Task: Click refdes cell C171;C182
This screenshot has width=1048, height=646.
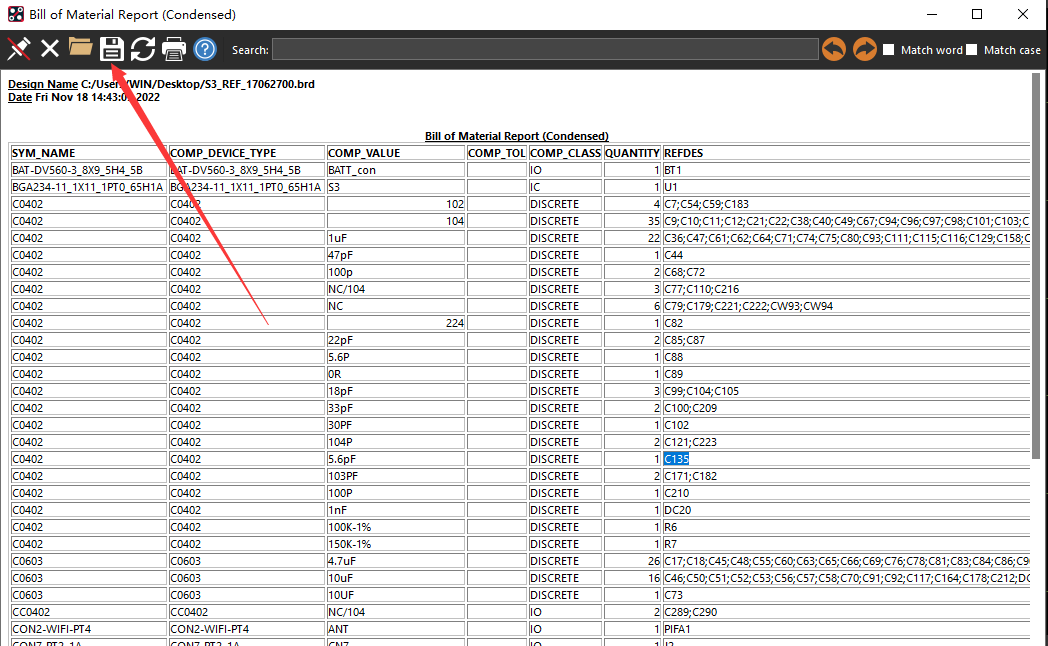Action: point(846,476)
